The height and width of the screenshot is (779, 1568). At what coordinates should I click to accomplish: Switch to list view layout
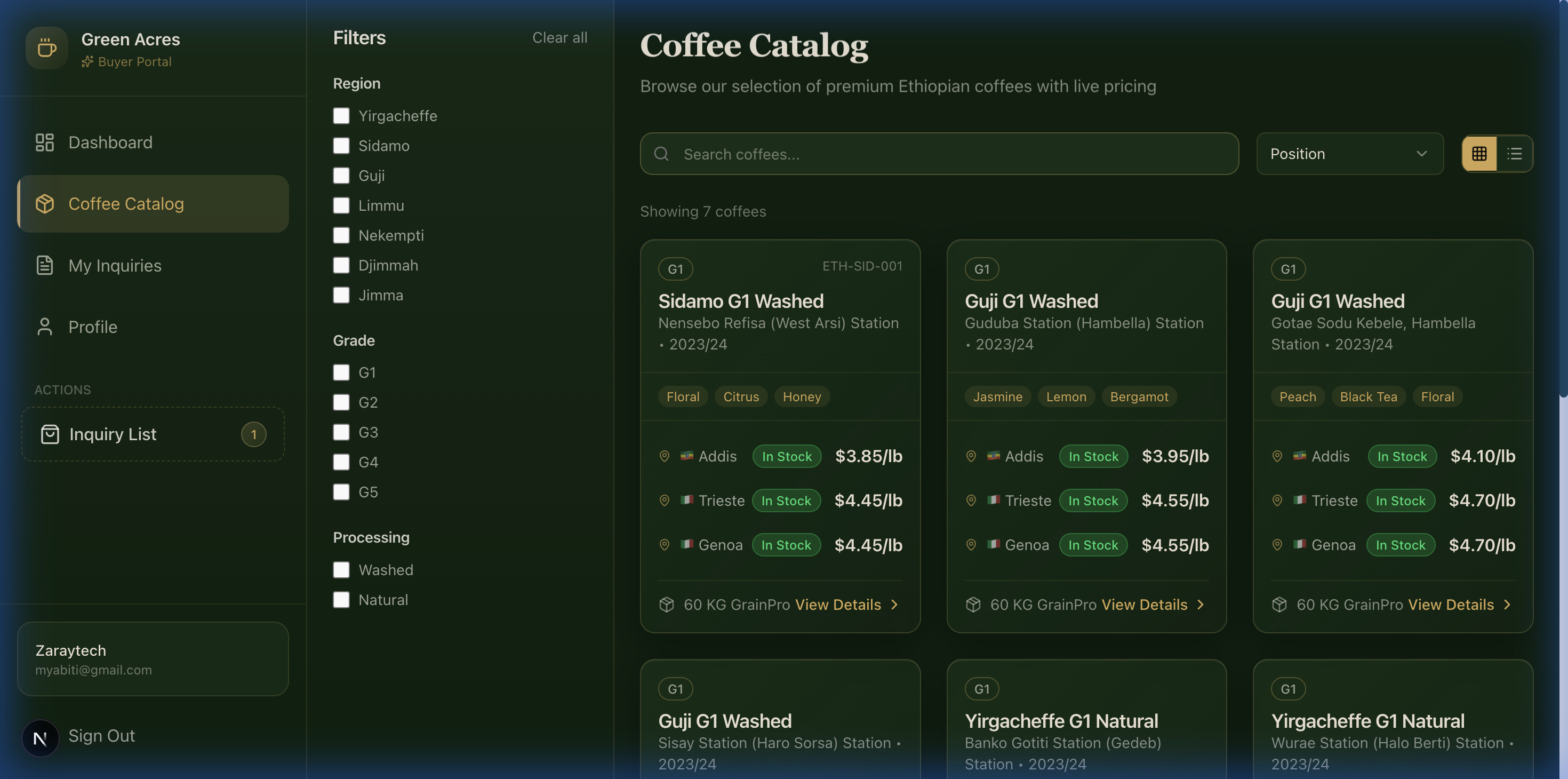(1515, 154)
